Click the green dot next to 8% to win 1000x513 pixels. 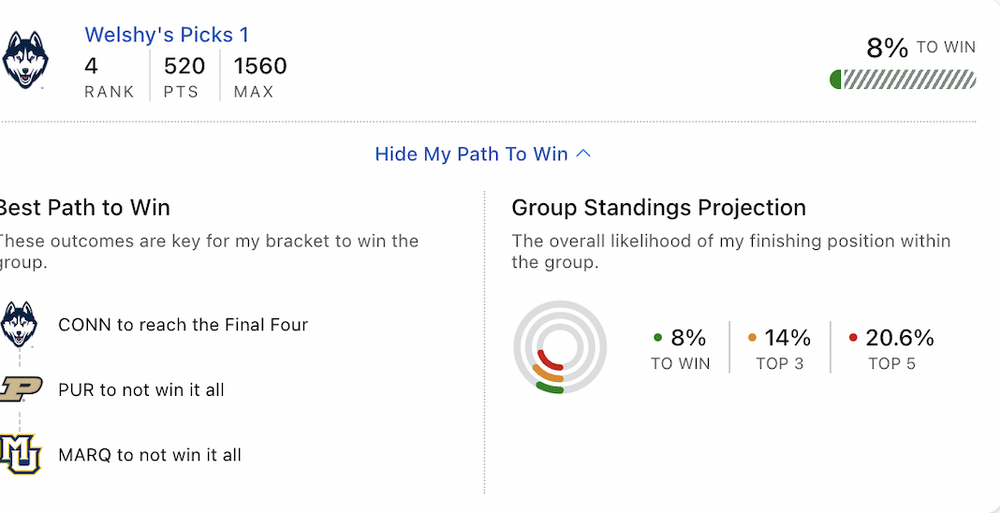pyautogui.click(x=657, y=337)
